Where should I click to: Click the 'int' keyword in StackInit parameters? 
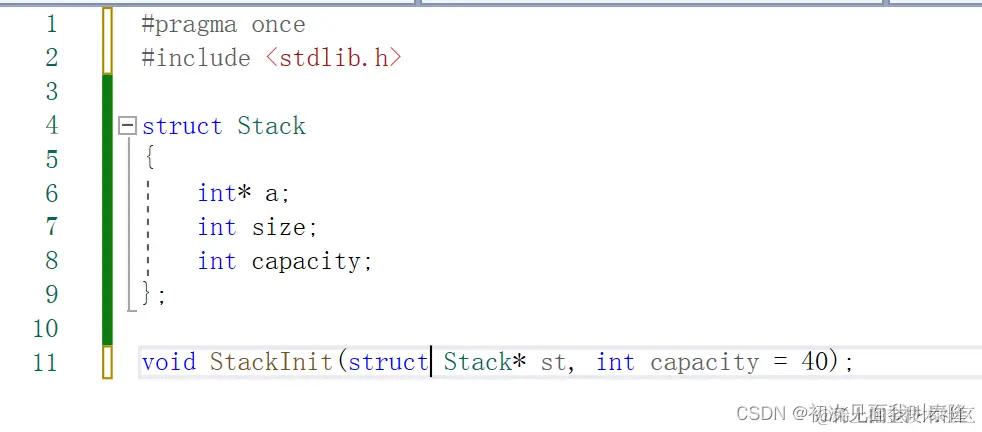[615, 363]
